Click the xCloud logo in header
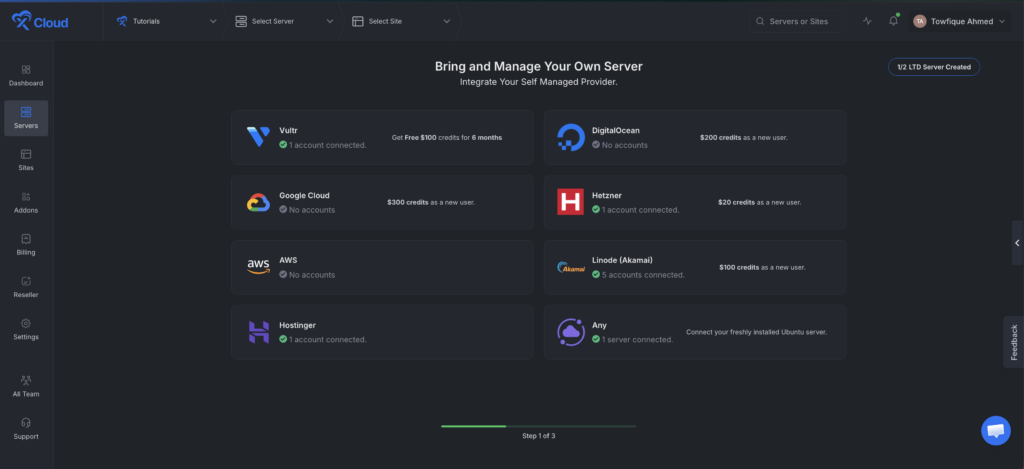The image size is (1024, 469). [40, 22]
